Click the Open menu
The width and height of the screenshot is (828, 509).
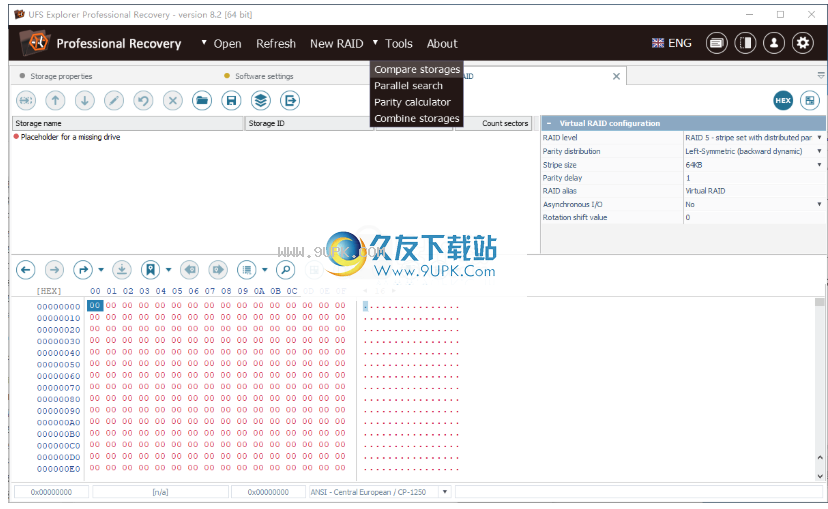tap(227, 43)
